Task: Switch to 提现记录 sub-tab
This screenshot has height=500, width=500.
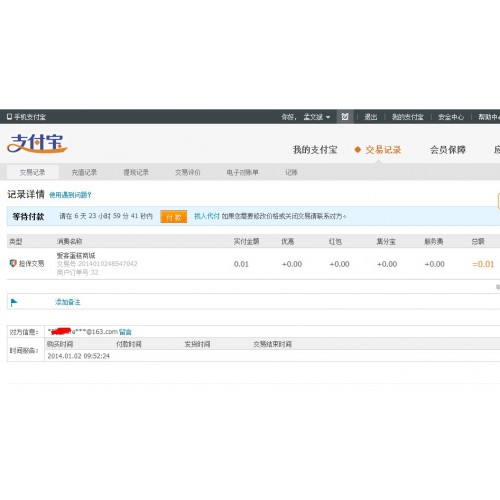Action: click(x=136, y=172)
